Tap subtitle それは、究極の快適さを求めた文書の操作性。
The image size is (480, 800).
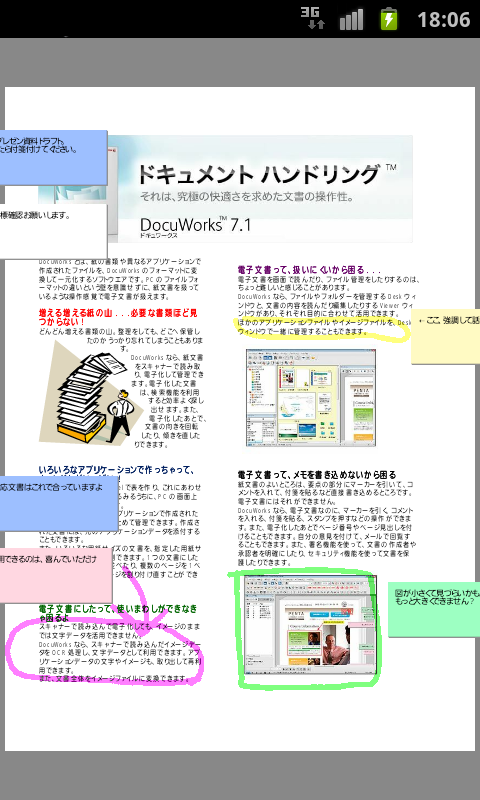pos(247,196)
